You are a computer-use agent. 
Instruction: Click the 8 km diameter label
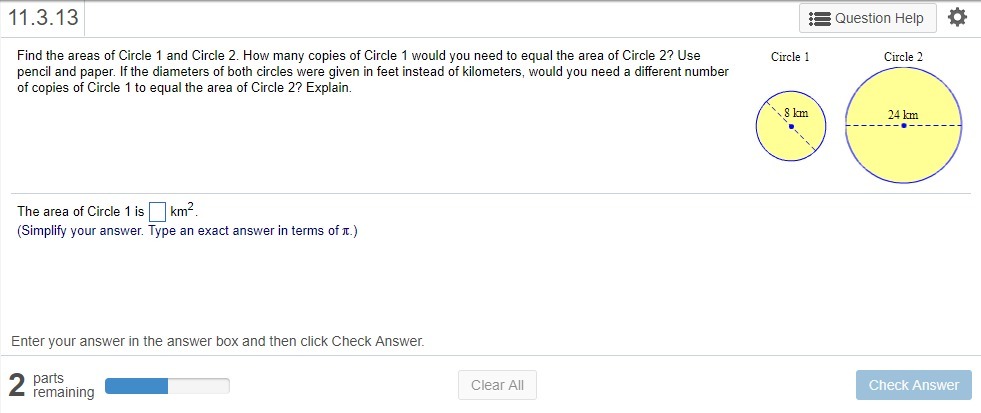tap(796, 114)
